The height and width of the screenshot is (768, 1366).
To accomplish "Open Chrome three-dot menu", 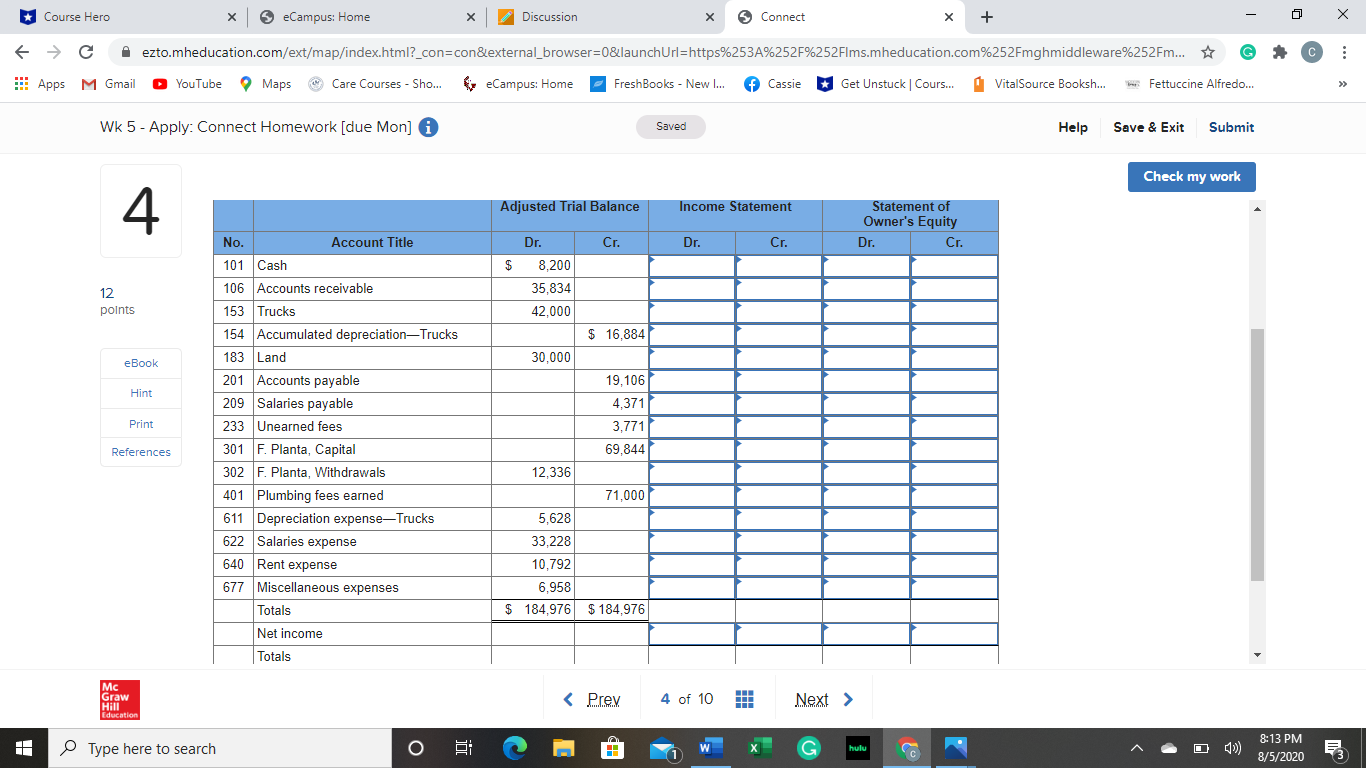I will [x=1344, y=51].
